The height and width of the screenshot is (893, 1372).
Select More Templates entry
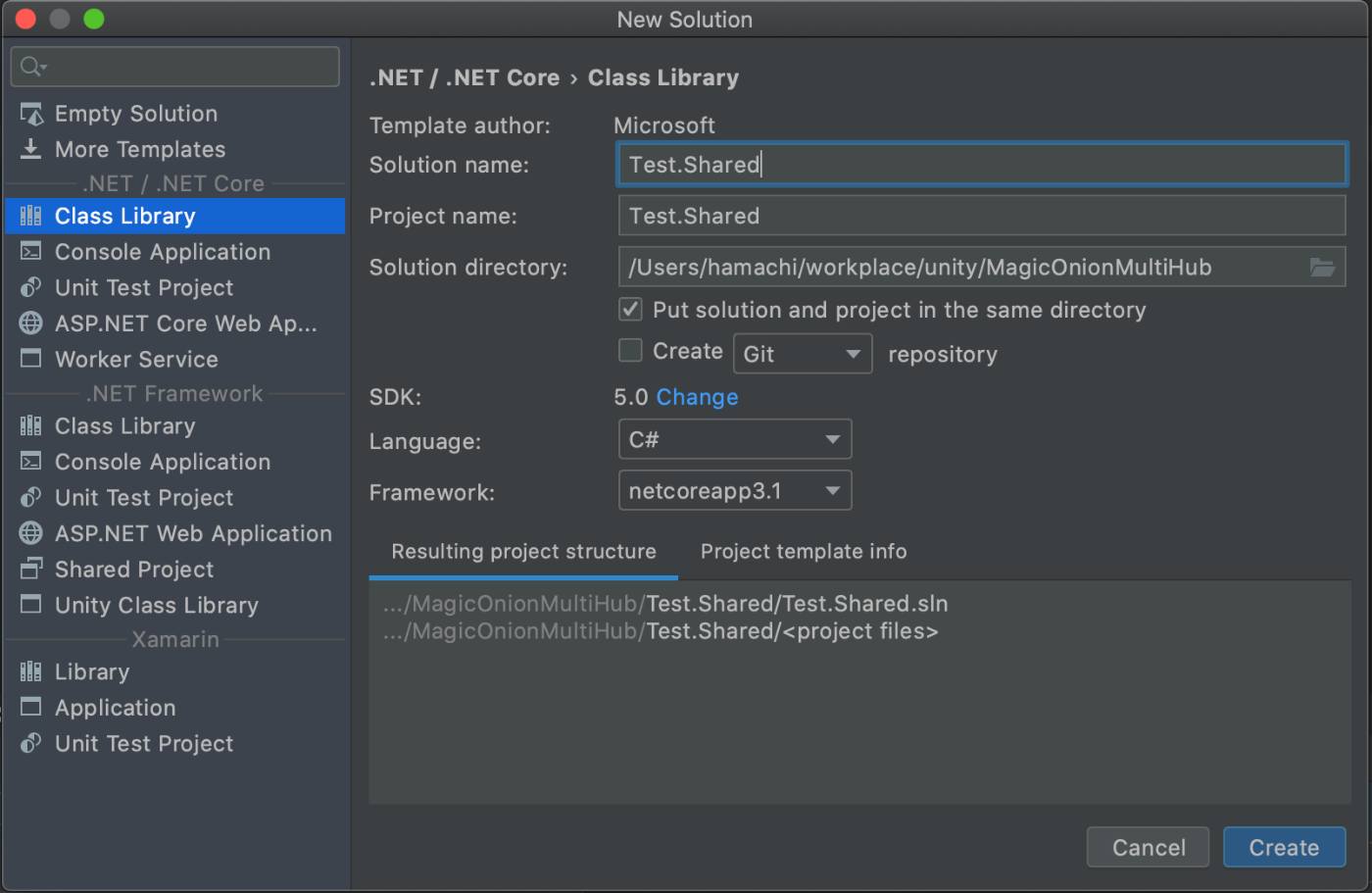tap(175, 149)
